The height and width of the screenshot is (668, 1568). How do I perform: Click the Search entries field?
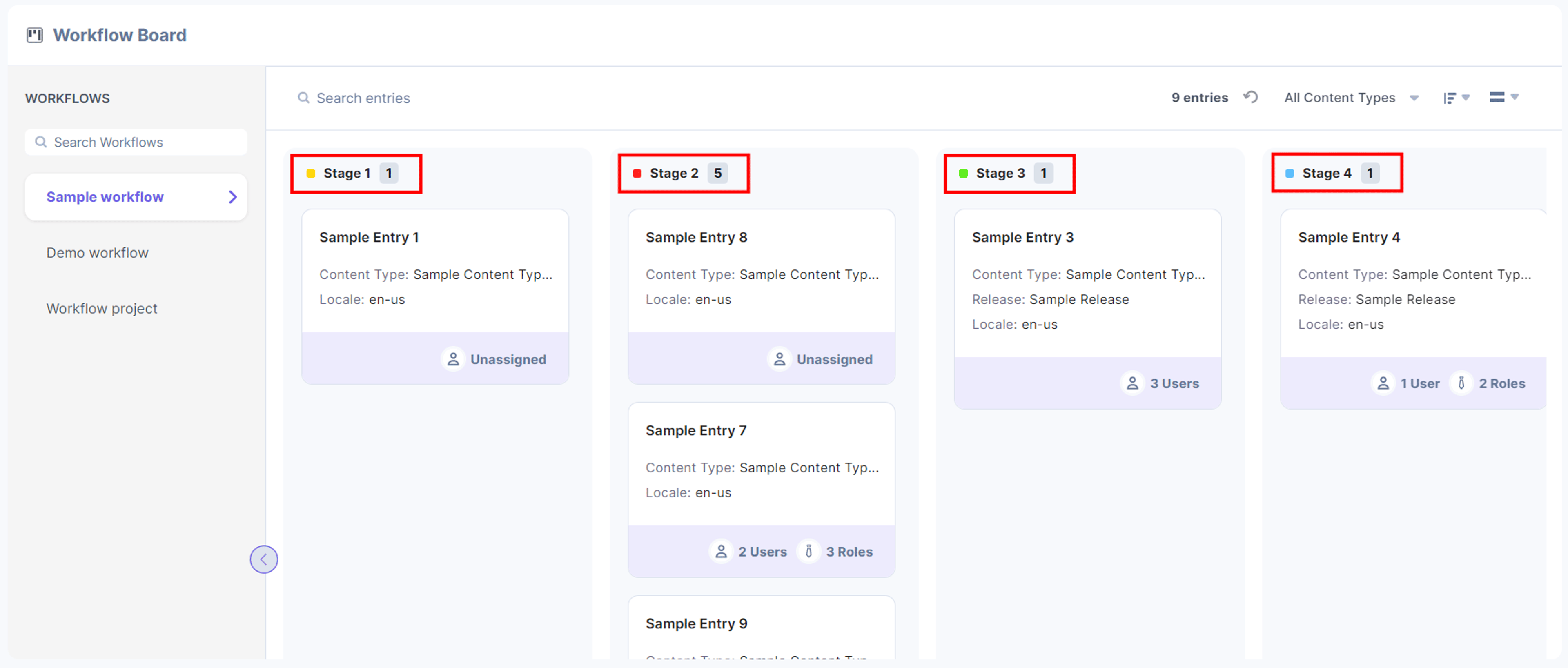[x=363, y=98]
